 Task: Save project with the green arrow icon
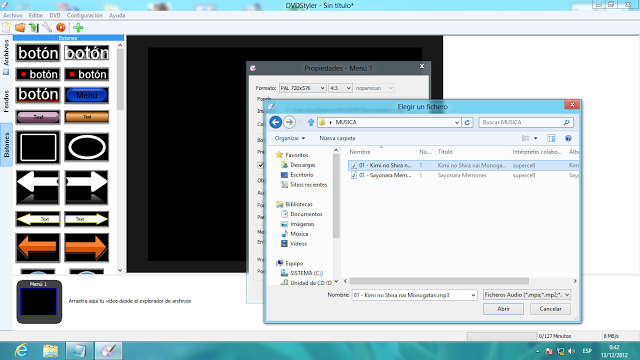coord(33,27)
